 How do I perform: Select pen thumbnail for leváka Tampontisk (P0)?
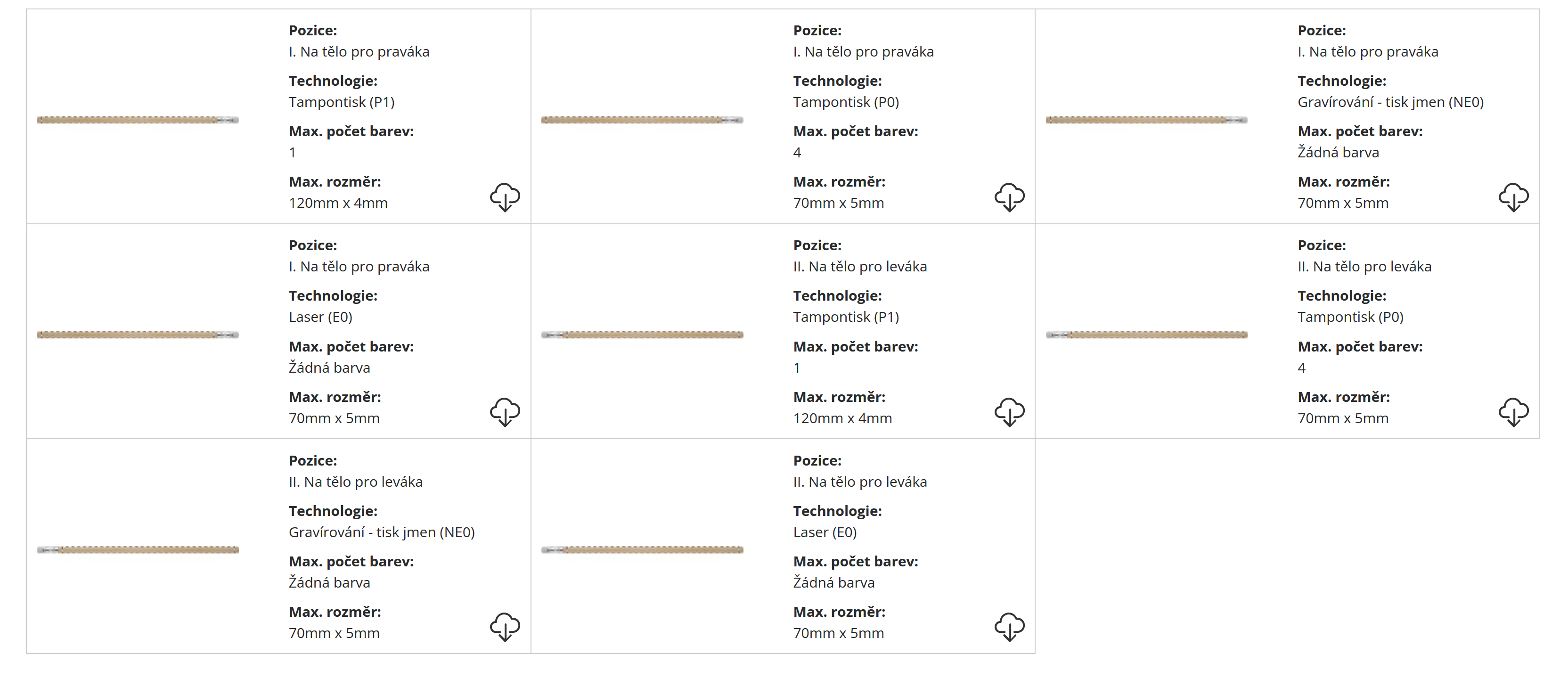click(1146, 335)
